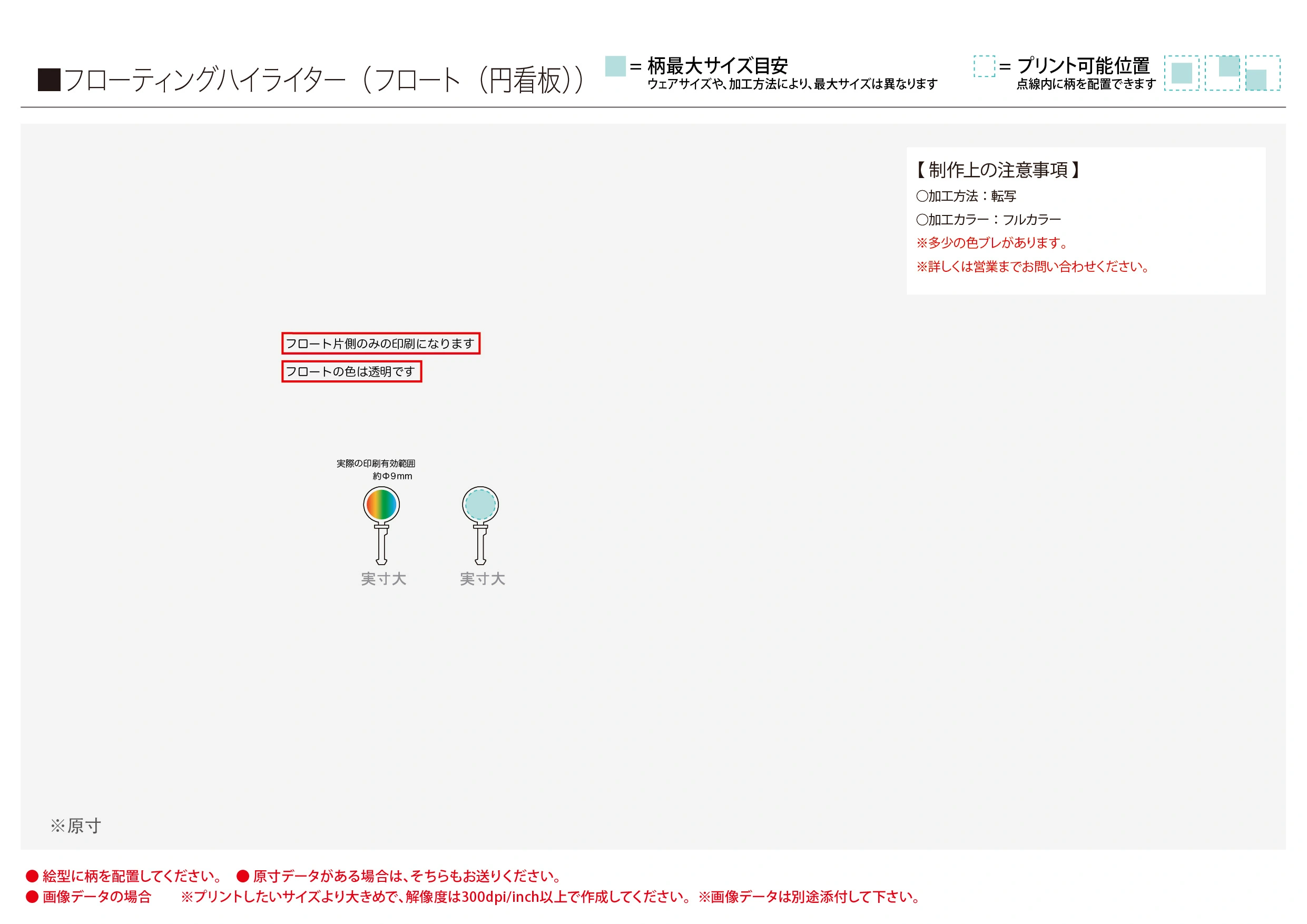This screenshot has height=924, width=1307.
Task: Click the line 加工カラー：フルカラー
Action: tap(988, 219)
